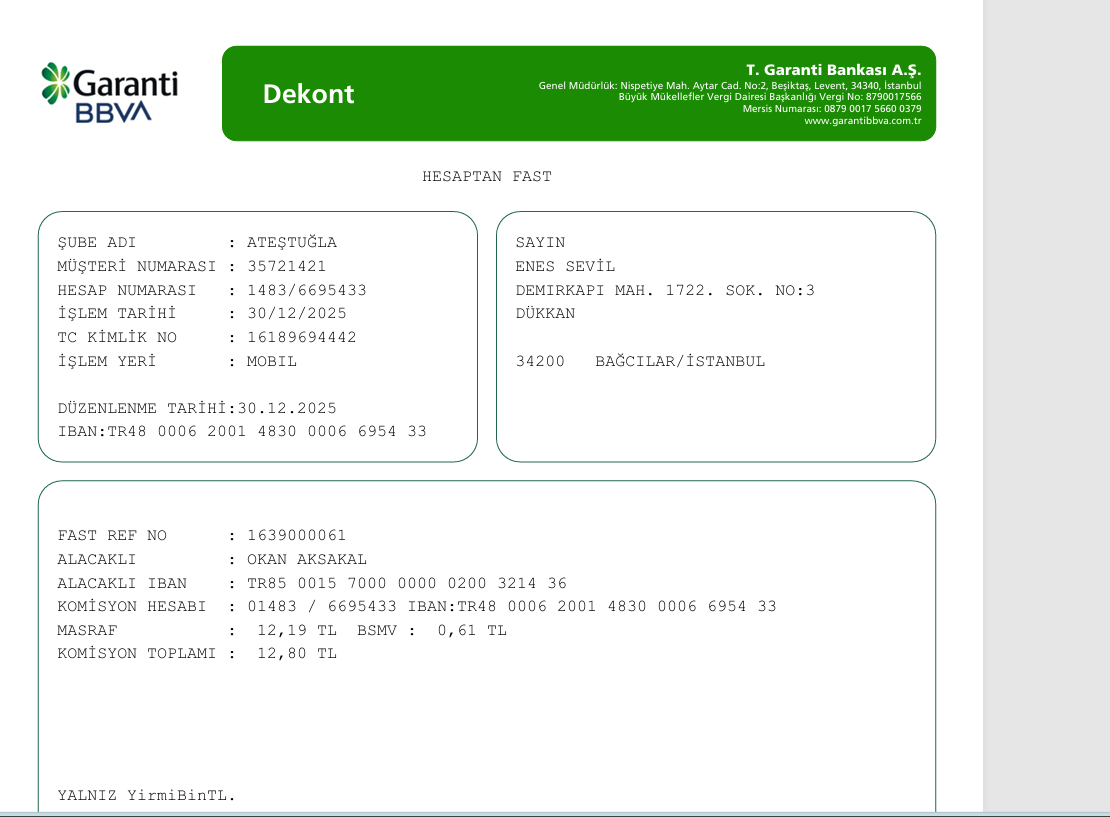Screen dimensions: 1110x817
Task: Click the YALNIZ YirmiBinTL. text
Action: pos(147,796)
